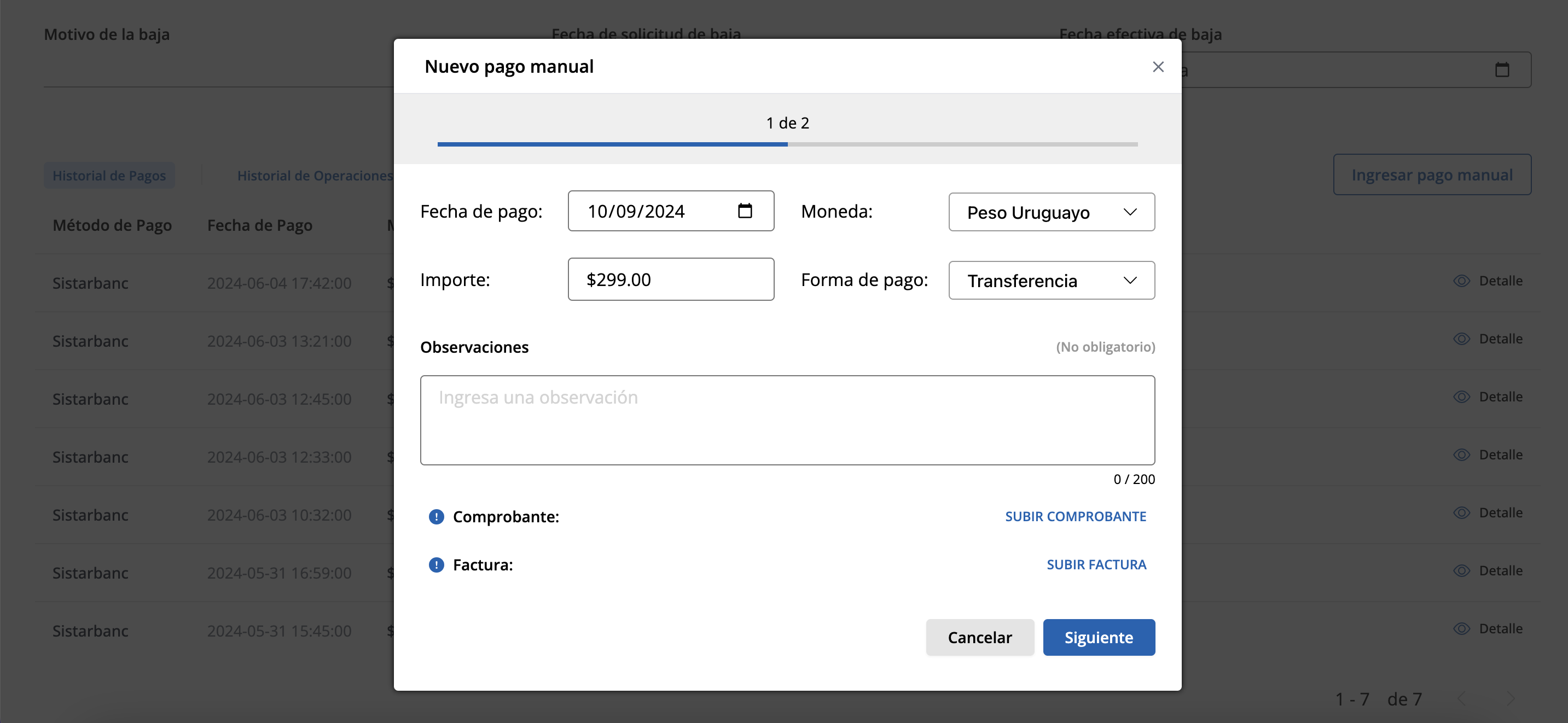Viewport: 1568px width, 723px height.
Task: Click SUBIR COMPROBANTE upload link
Action: coord(1075,517)
